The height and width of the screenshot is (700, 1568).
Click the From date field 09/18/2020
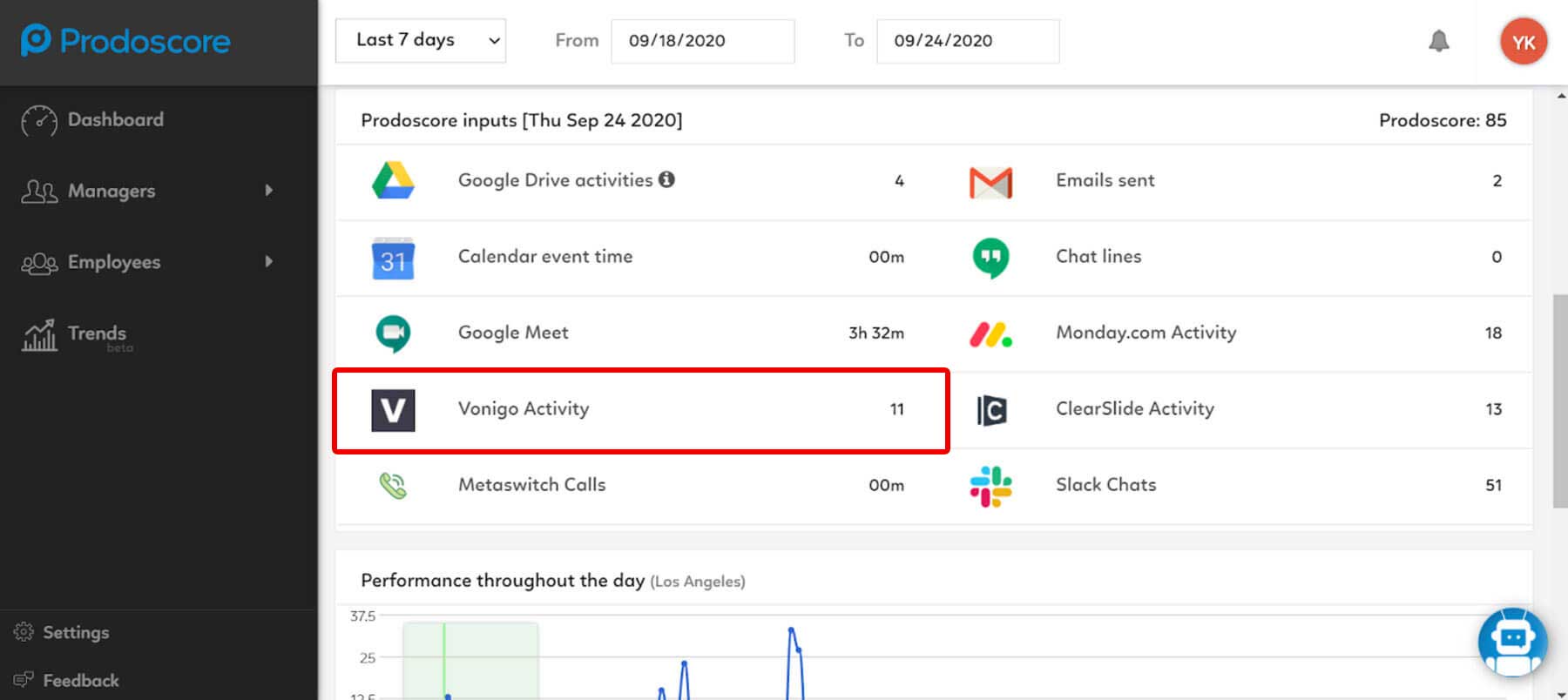(703, 41)
